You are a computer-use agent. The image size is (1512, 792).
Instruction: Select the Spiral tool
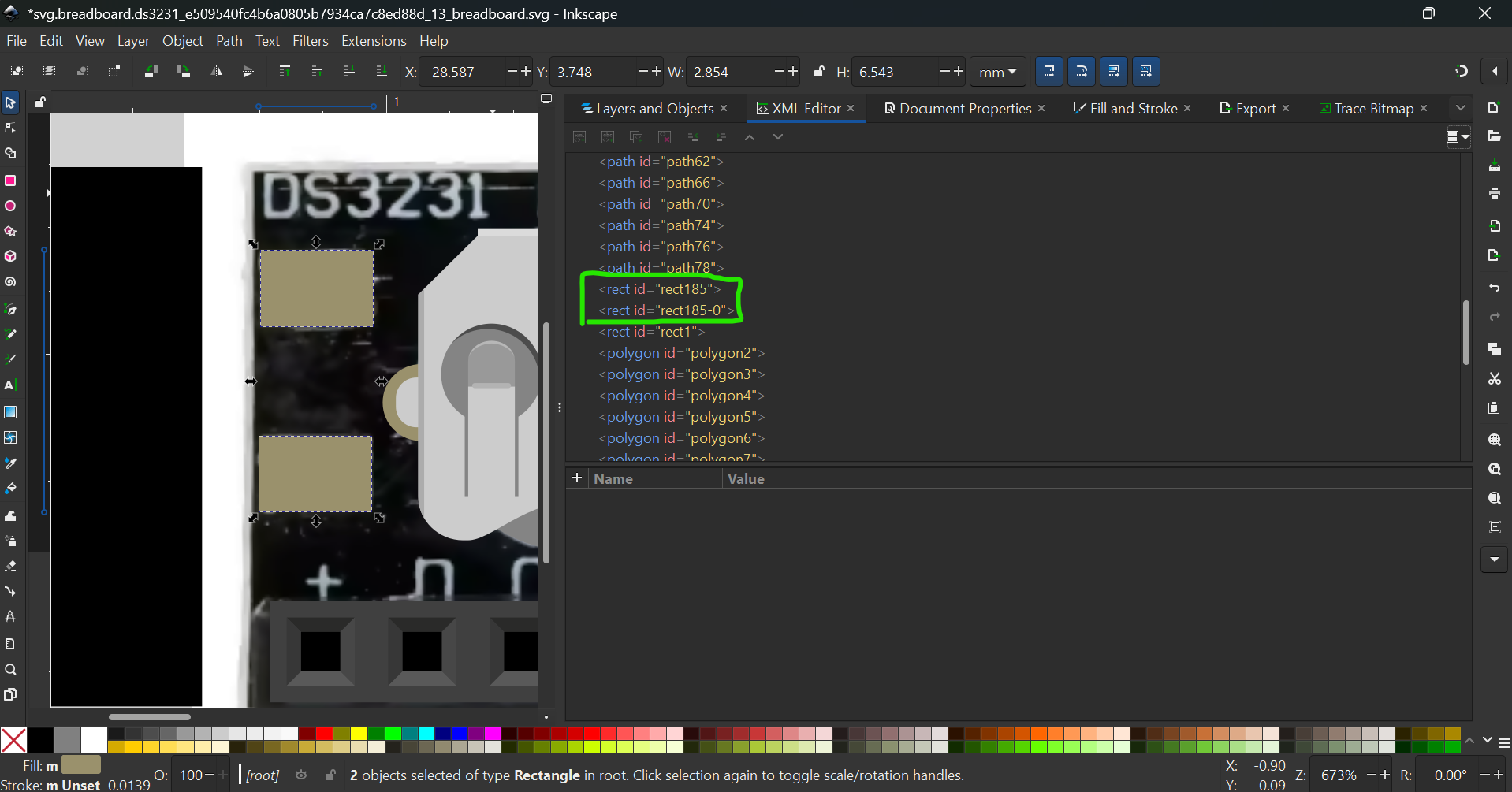(x=10, y=282)
